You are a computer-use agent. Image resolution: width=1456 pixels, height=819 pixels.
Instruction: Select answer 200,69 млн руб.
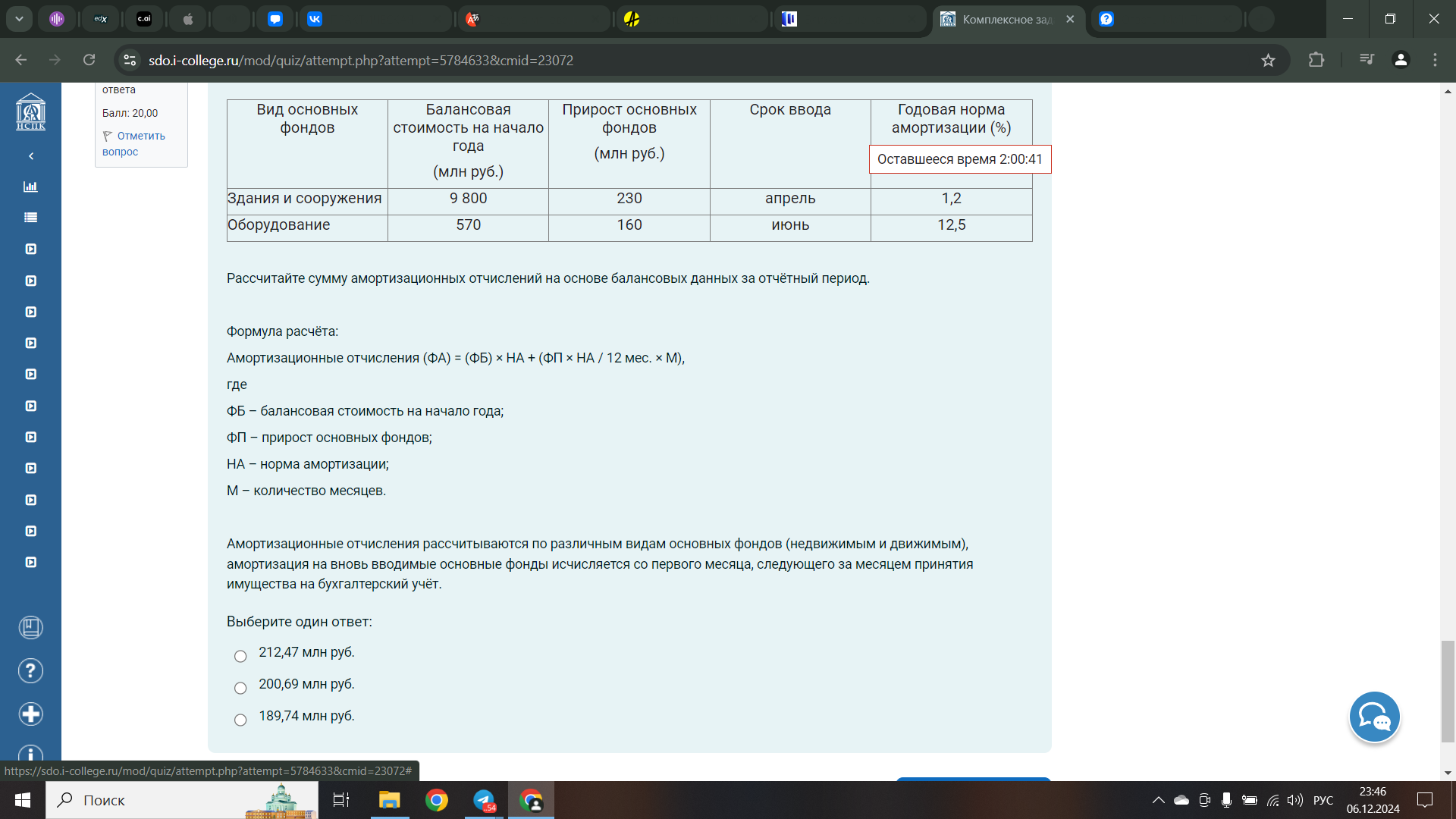240,688
